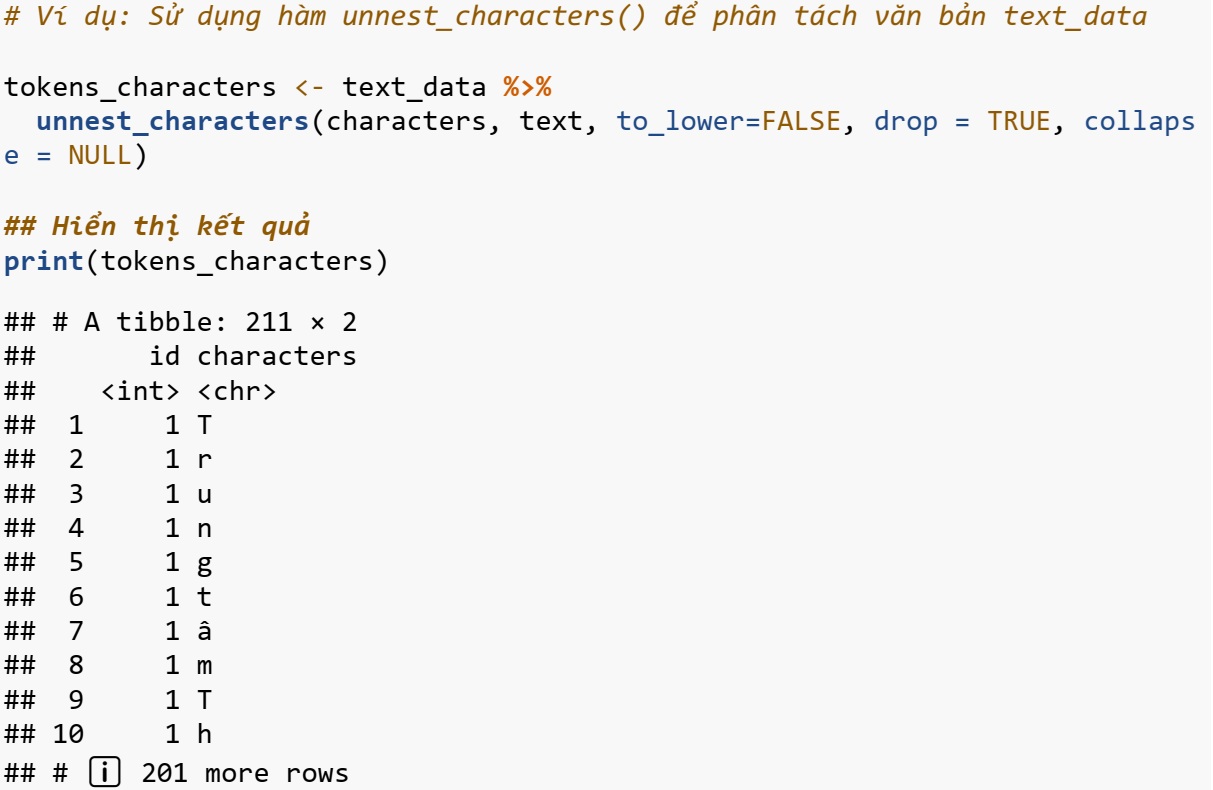Click the "Hiển thị kết quả" comment heading
The width and height of the screenshot is (1213, 790).
point(156,227)
